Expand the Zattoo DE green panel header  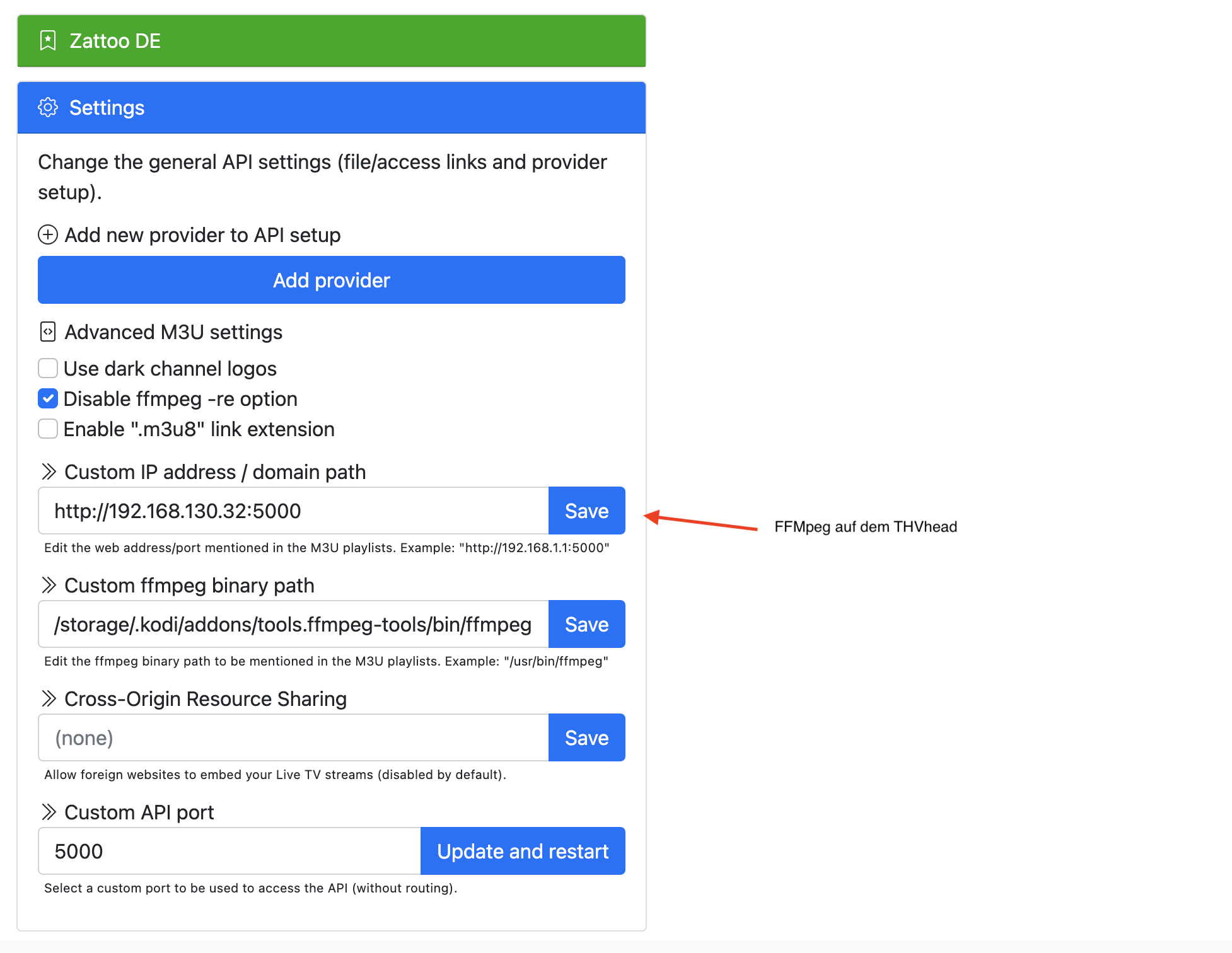pyautogui.click(x=332, y=41)
